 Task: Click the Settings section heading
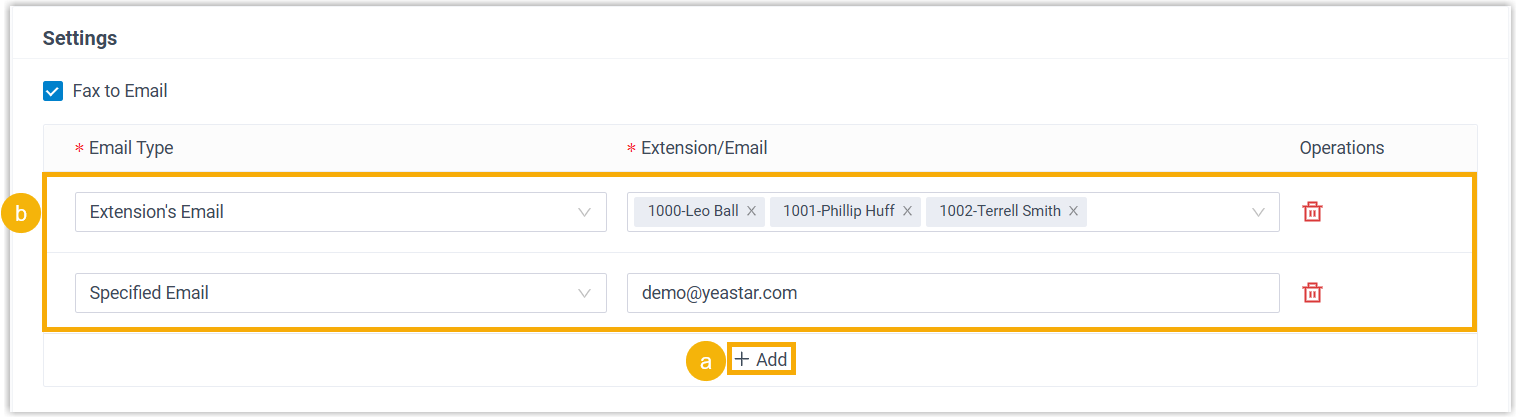[x=80, y=39]
